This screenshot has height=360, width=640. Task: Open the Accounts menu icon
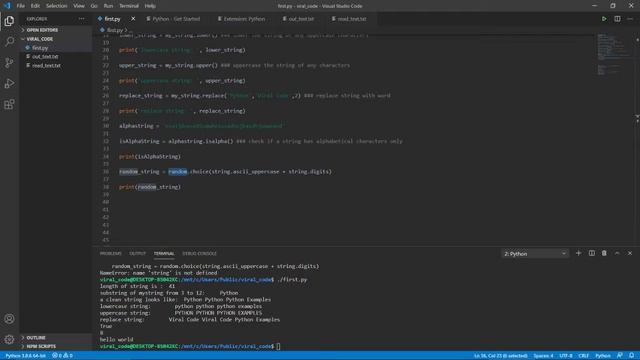pyautogui.click(x=9, y=319)
